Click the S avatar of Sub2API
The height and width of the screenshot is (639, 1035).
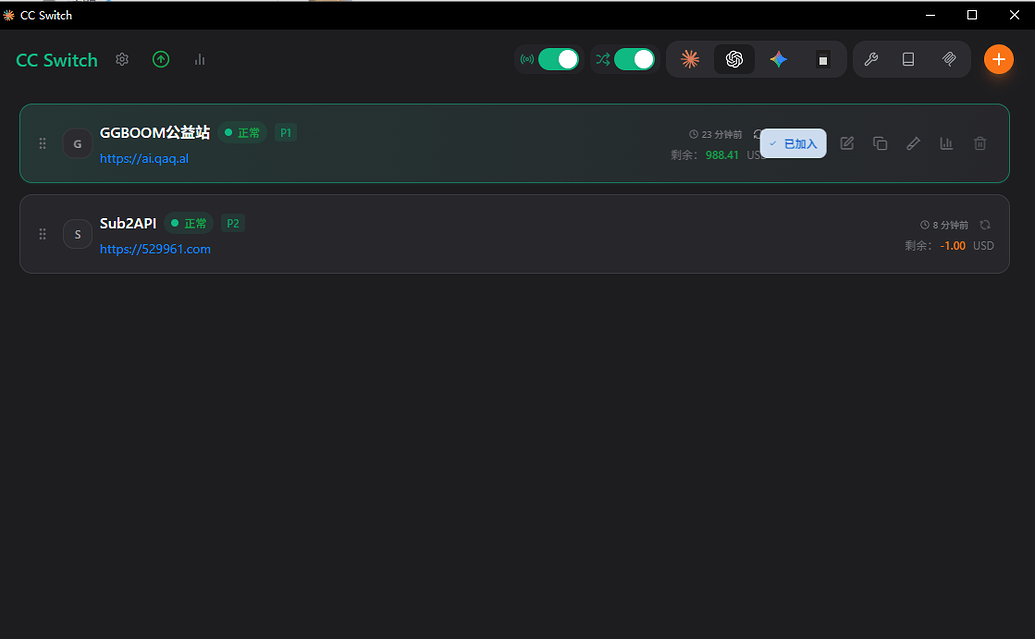[x=77, y=234]
